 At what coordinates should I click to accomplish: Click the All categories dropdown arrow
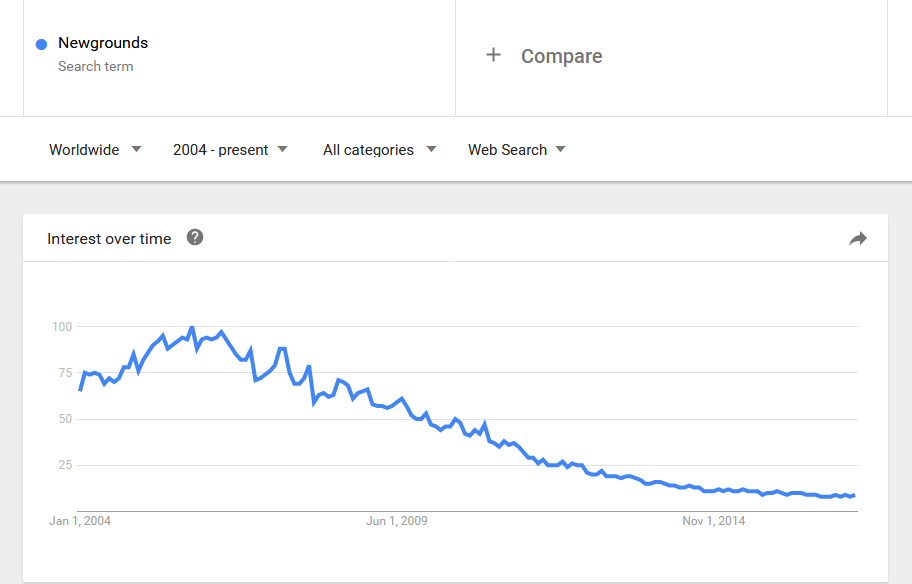[431, 149]
